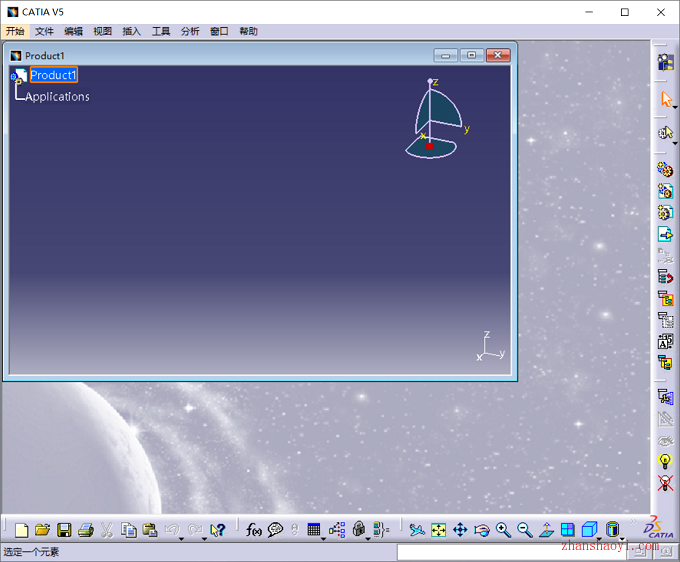680x562 pixels.
Task: Click the selective load tree icon
Action: 665,320
